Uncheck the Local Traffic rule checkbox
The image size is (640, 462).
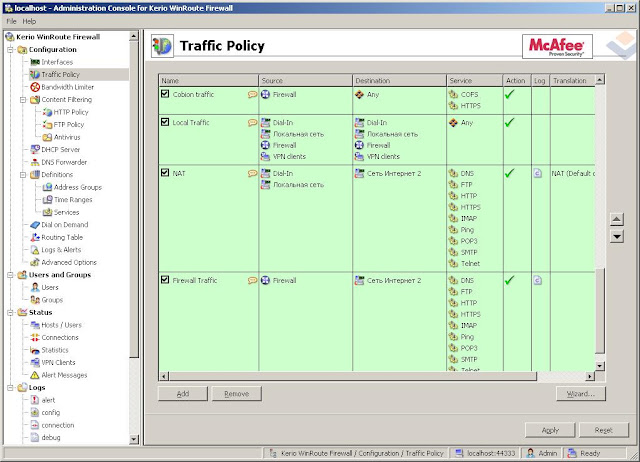pos(165,122)
